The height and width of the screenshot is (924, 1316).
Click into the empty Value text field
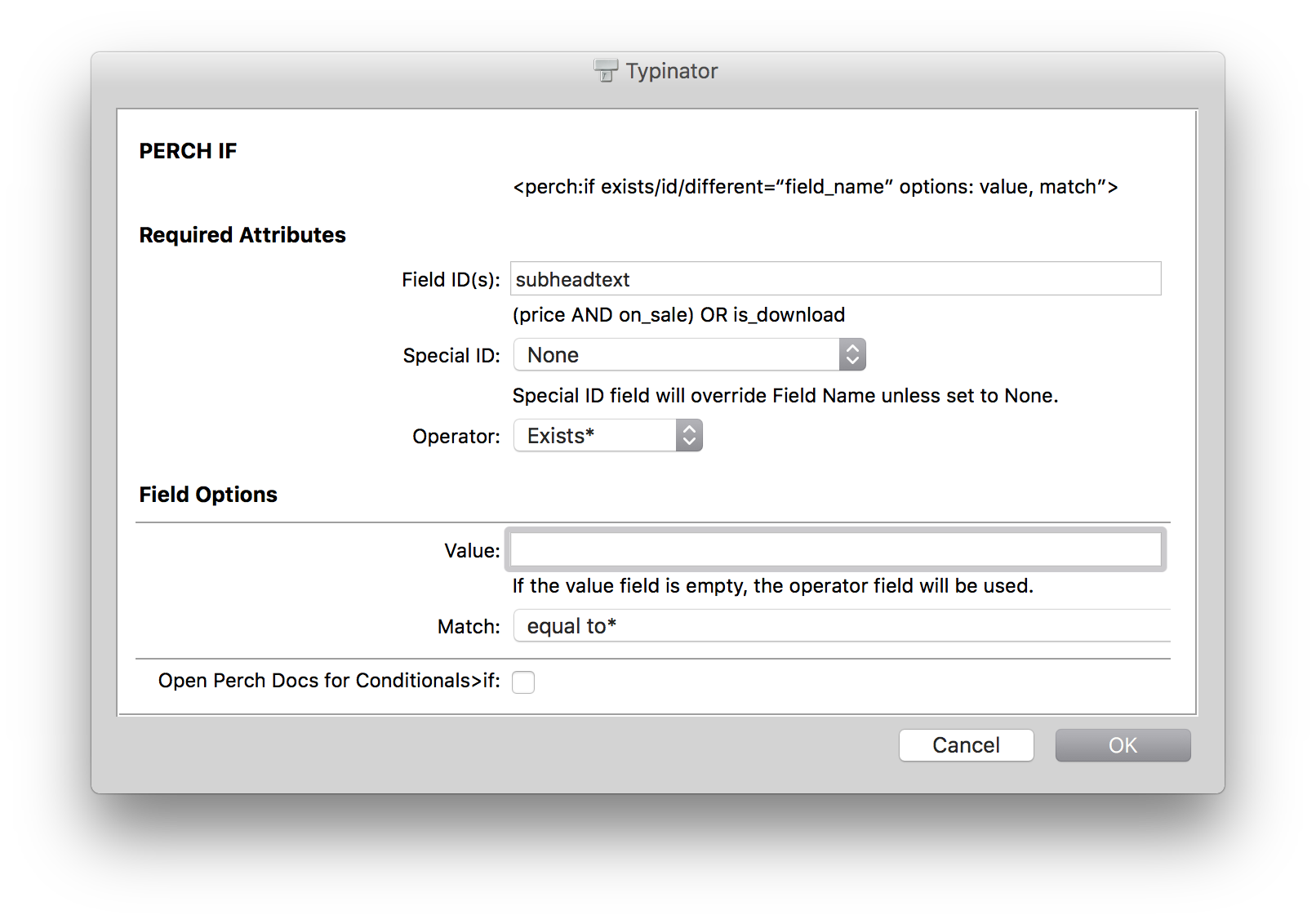click(x=835, y=549)
